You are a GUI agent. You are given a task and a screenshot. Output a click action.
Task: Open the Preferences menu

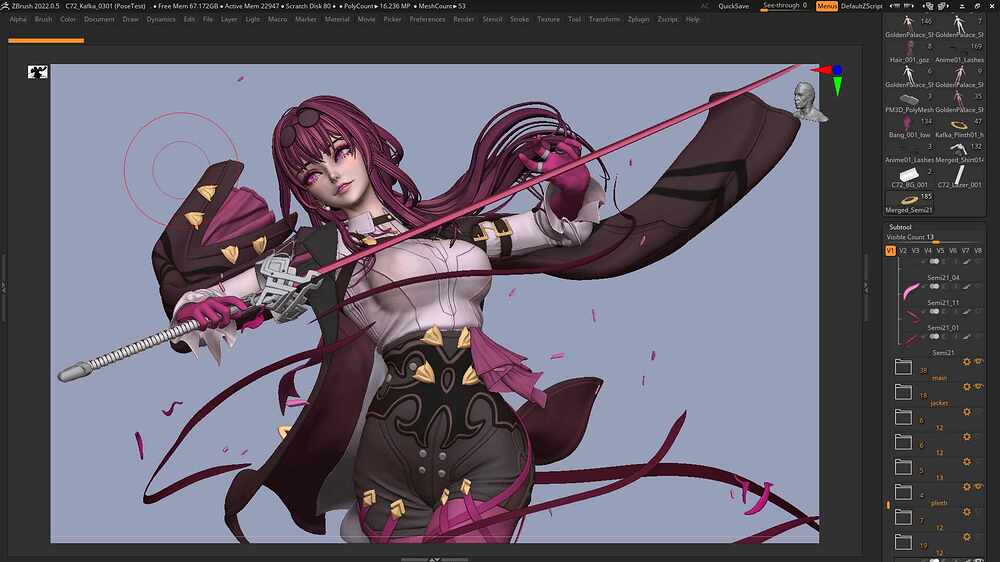[x=427, y=19]
